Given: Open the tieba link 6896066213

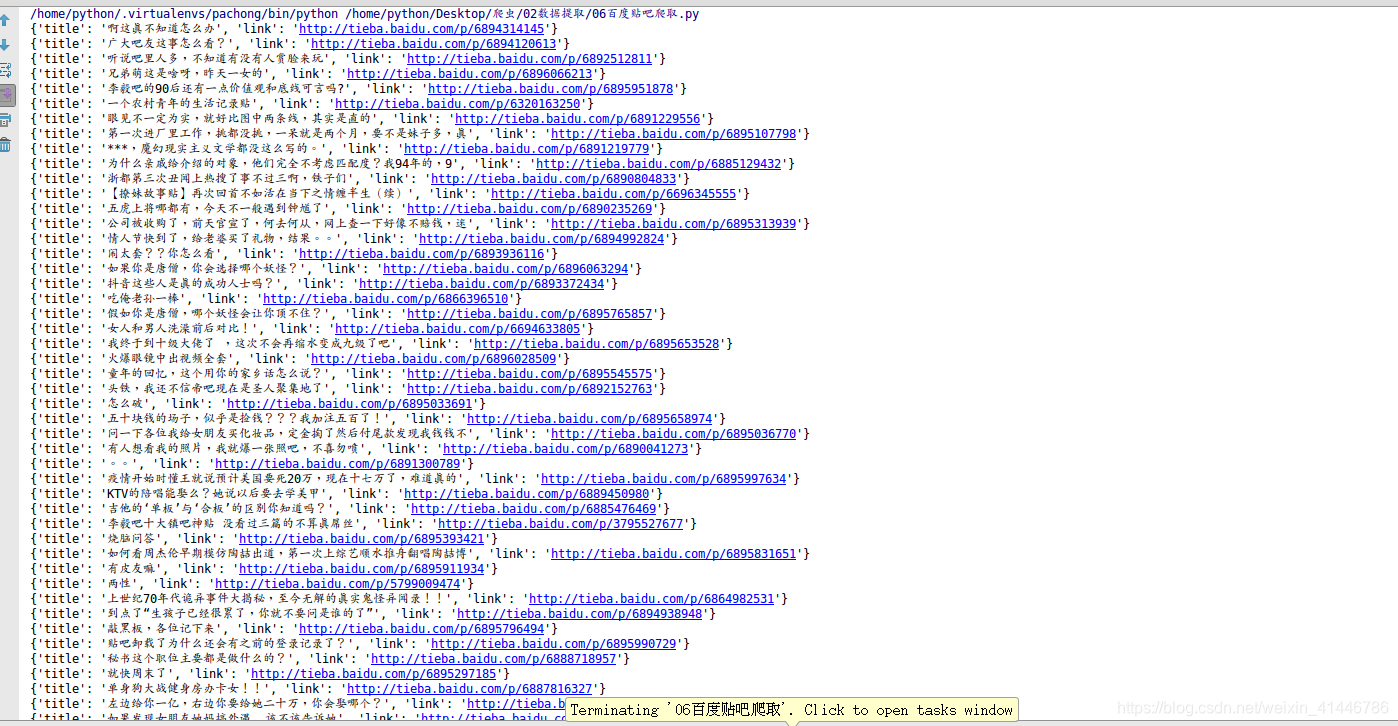Looking at the screenshot, I should [x=470, y=74].
